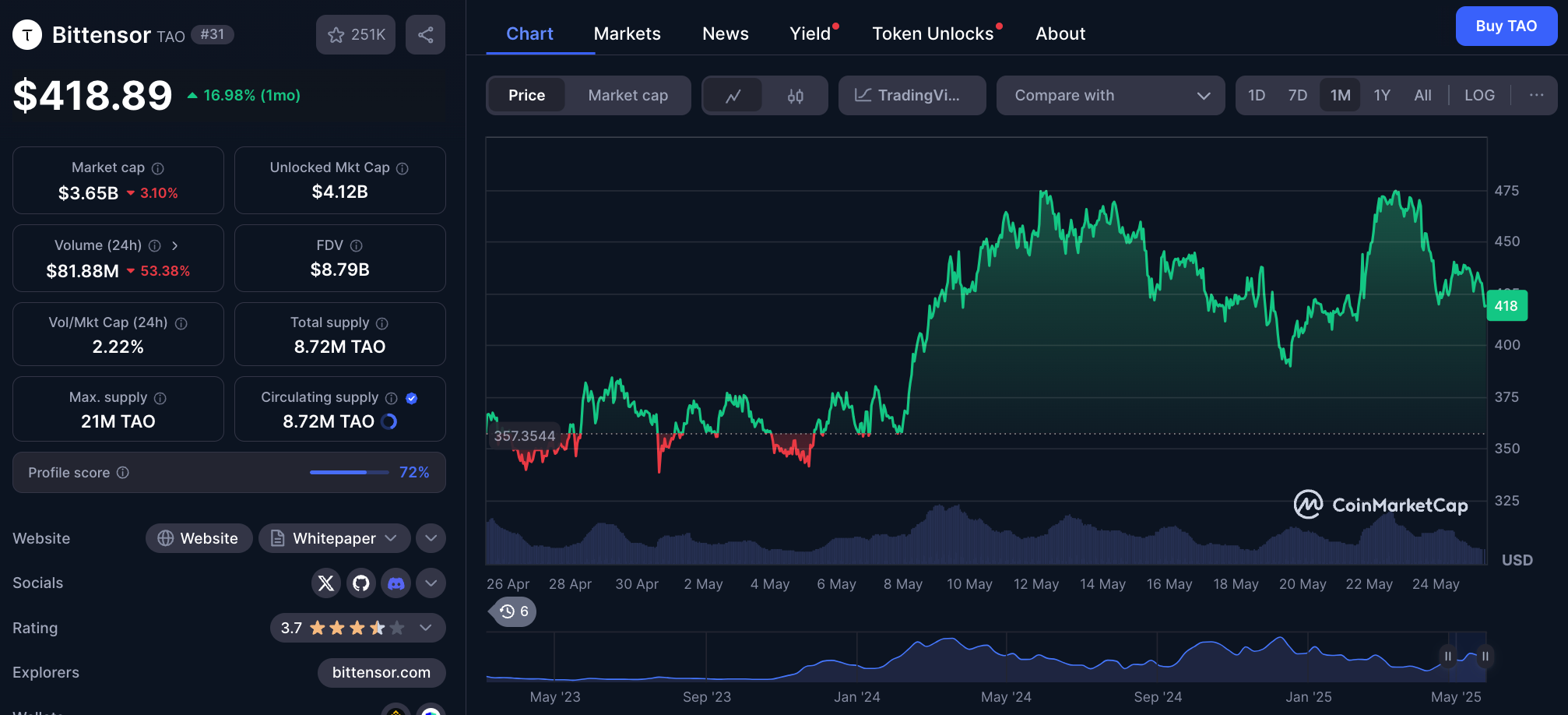
Task: Click the USD currency label below price axis
Action: click(x=1517, y=560)
